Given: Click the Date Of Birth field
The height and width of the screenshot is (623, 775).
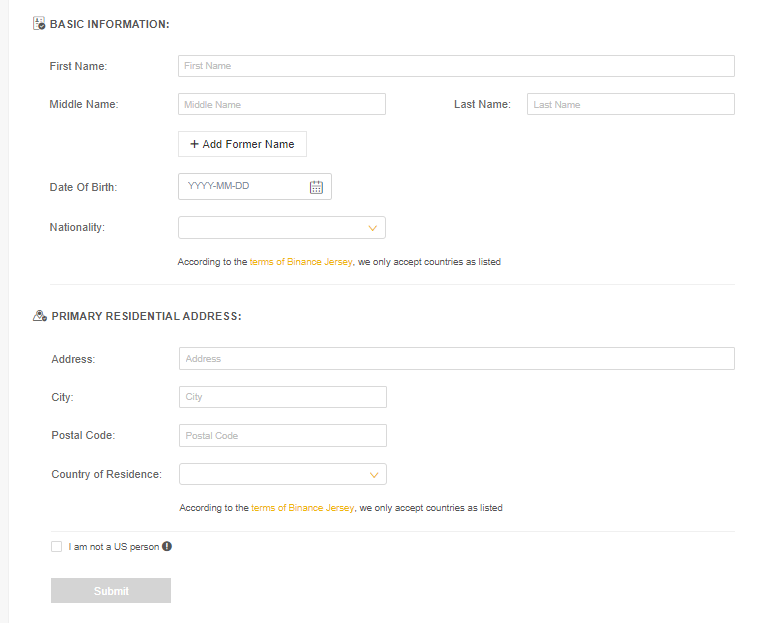Looking at the screenshot, I should 255,186.
